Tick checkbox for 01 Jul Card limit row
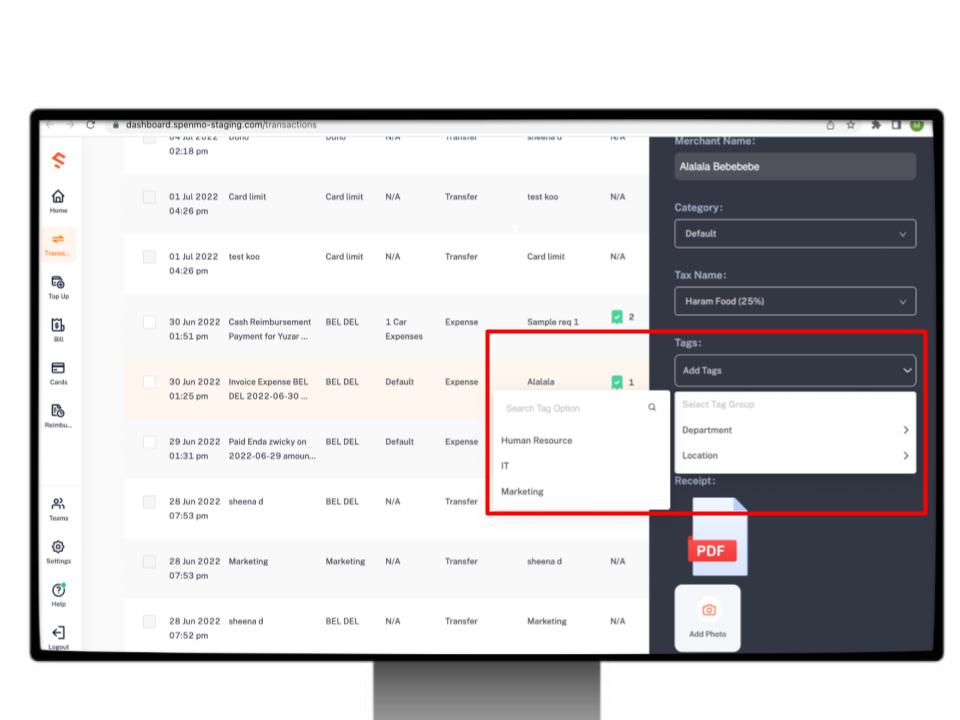Viewport: 960px width, 720px height. click(x=149, y=197)
